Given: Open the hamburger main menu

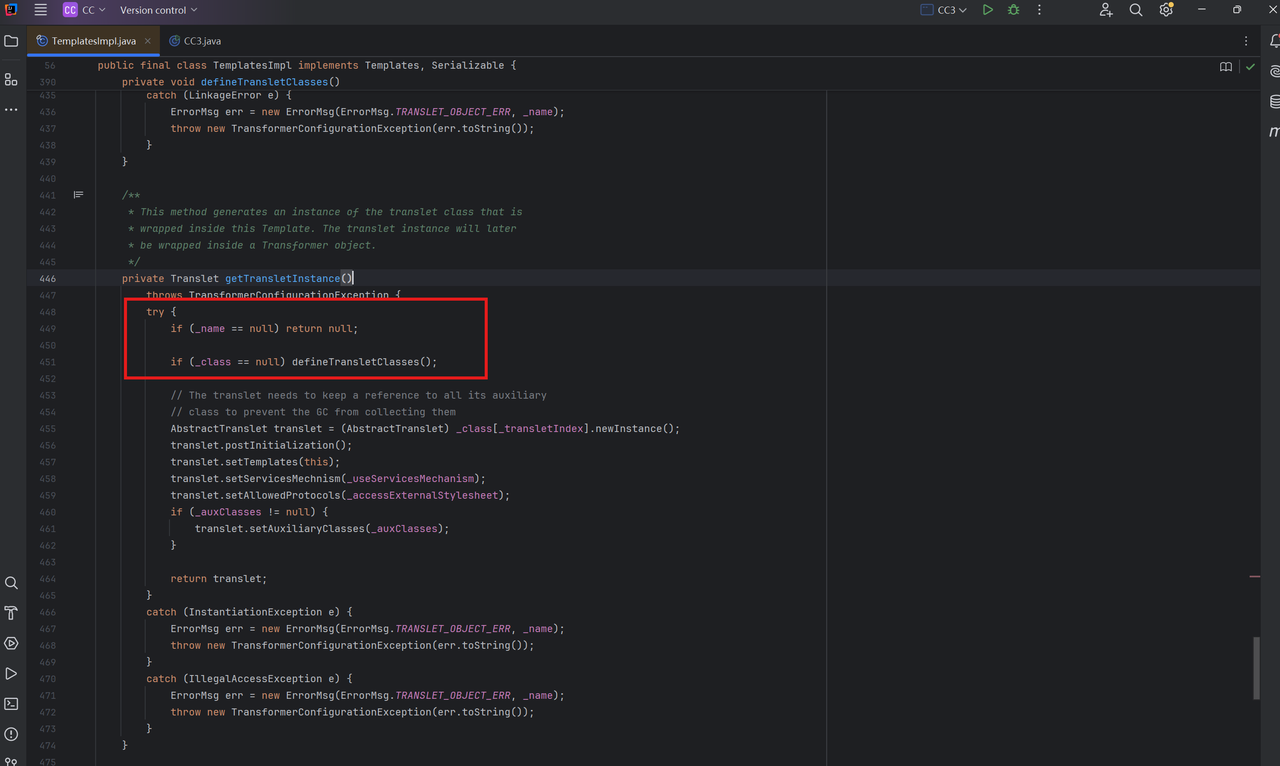Looking at the screenshot, I should click(x=40, y=10).
